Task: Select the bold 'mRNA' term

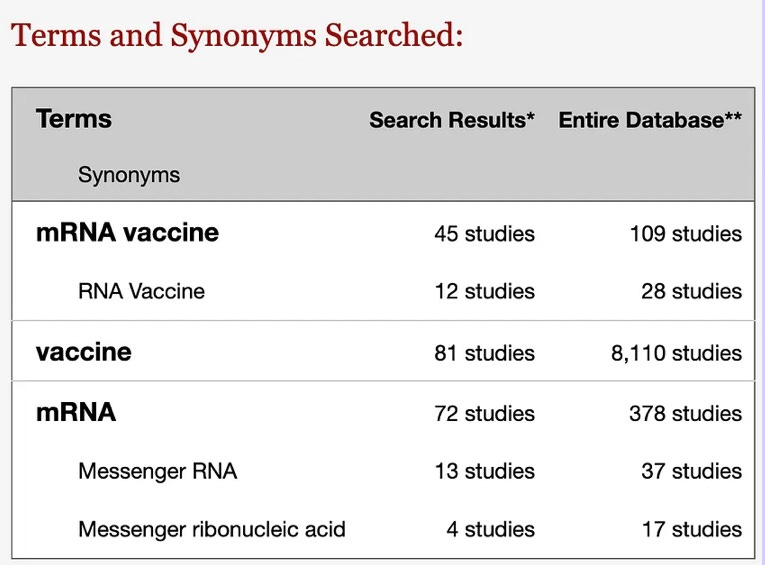Action: pyautogui.click(x=76, y=412)
